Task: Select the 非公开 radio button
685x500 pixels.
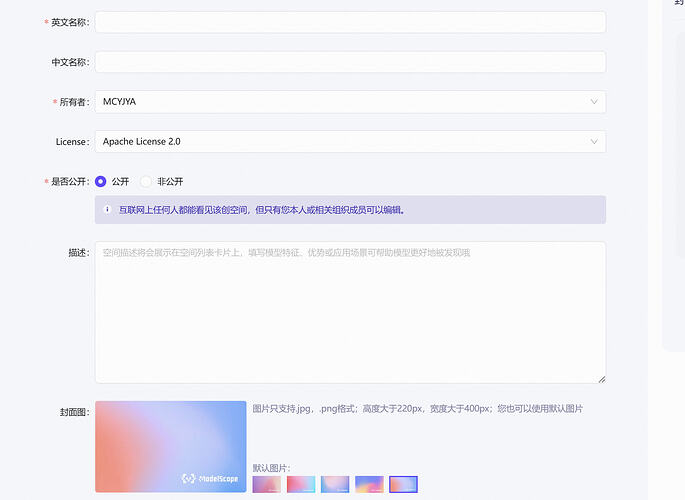Action: pos(145,181)
